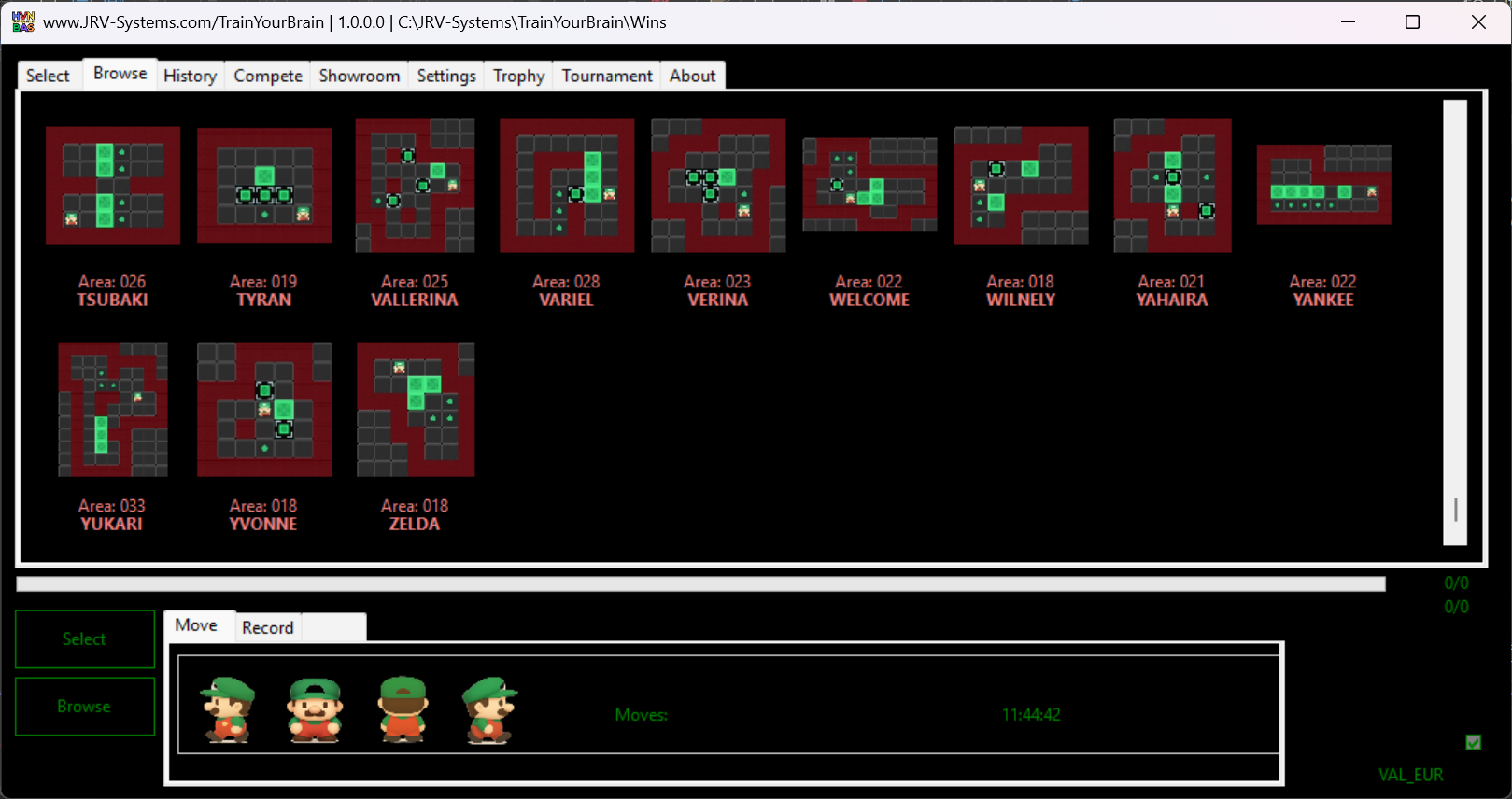This screenshot has width=1512, height=799.
Task: View the Trophy tab
Action: 518,76
